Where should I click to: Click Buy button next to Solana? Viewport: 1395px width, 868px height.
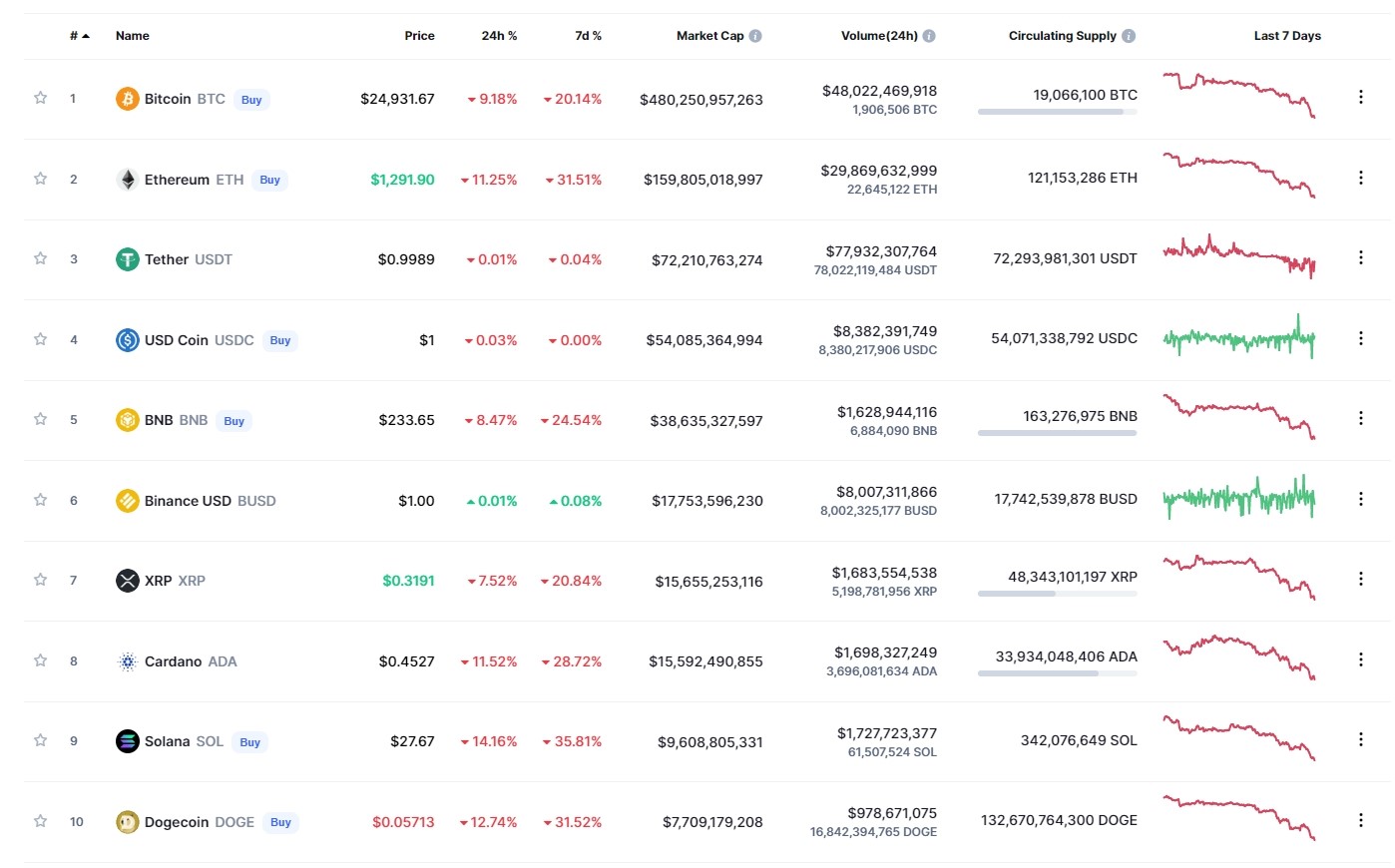pos(249,742)
